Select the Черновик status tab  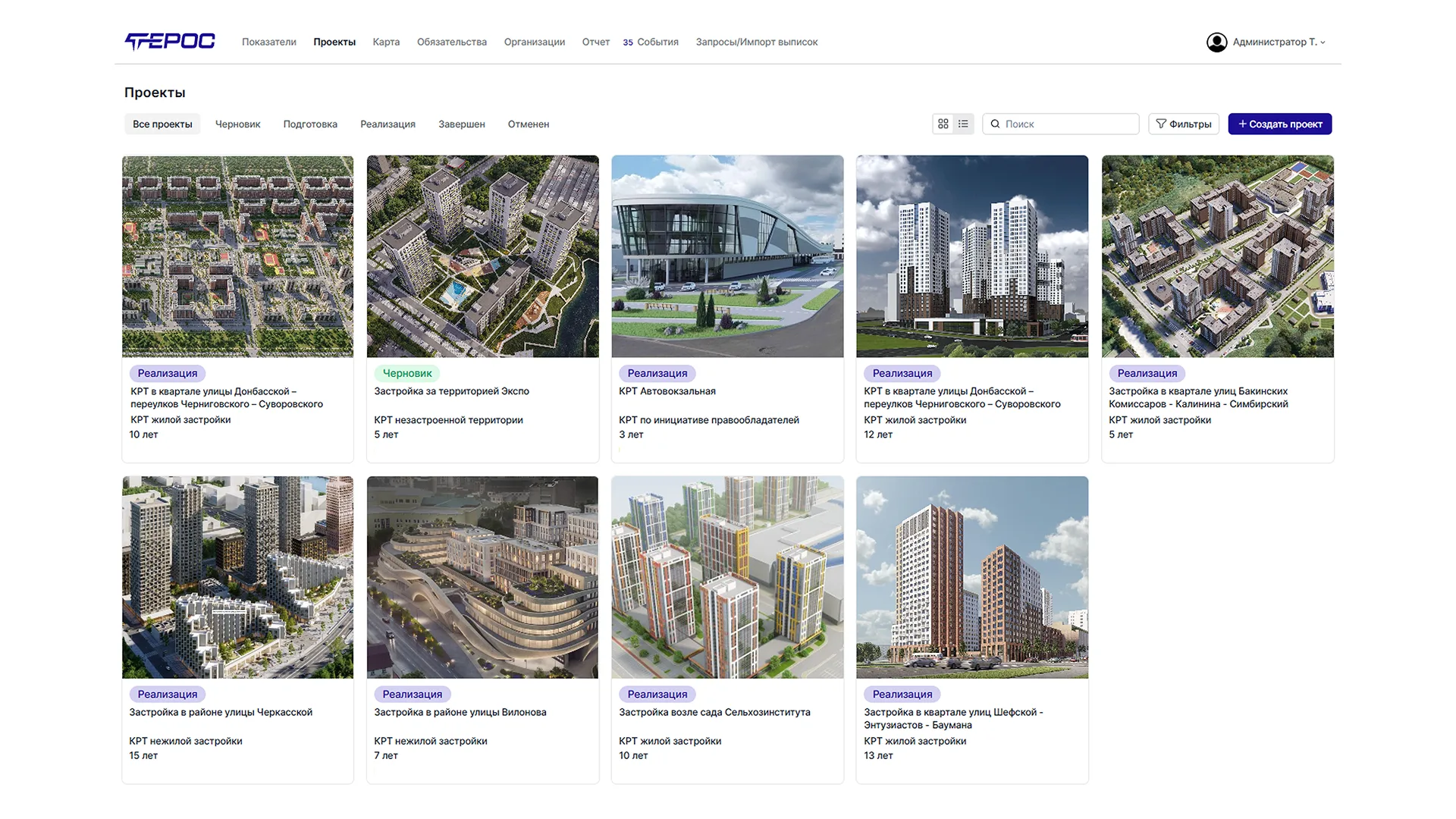click(237, 124)
